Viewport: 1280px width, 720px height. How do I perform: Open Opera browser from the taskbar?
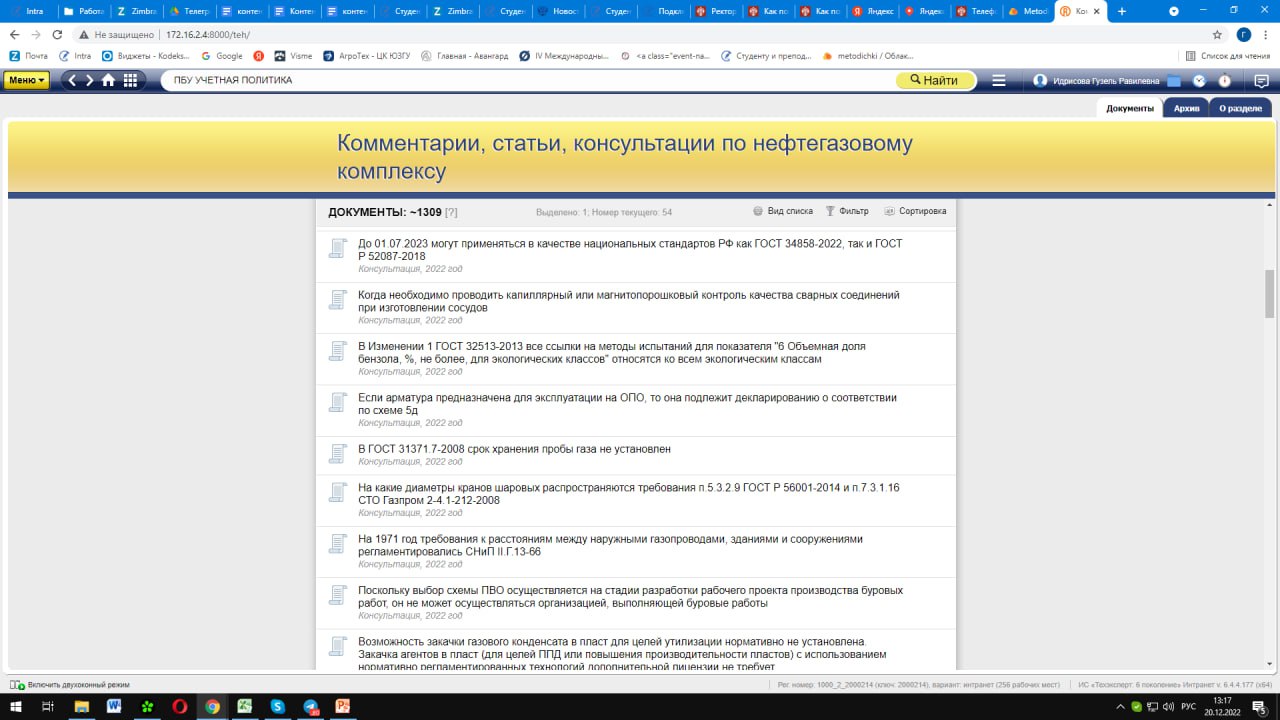pos(179,706)
